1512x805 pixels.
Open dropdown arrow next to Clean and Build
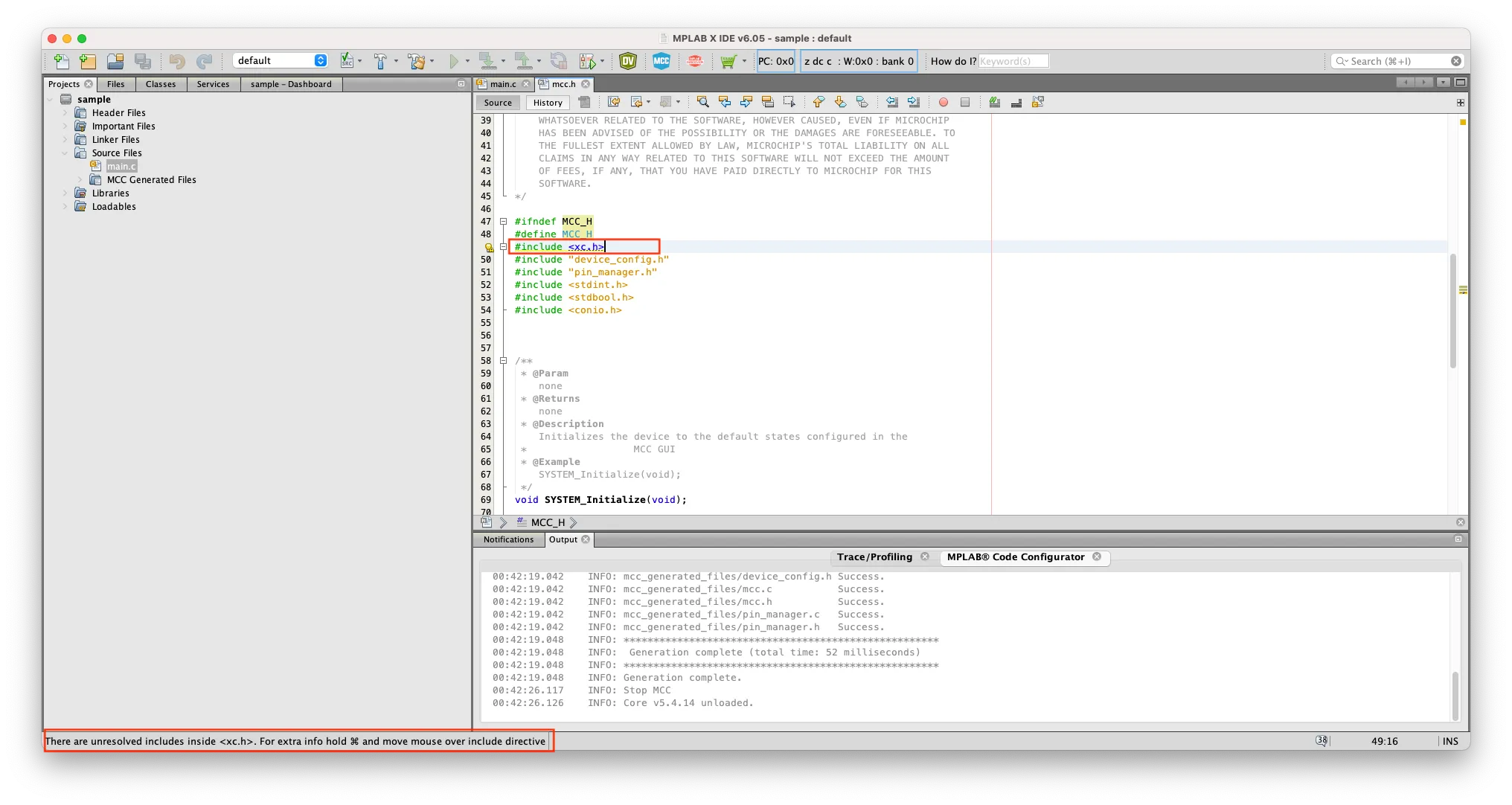pyautogui.click(x=432, y=61)
